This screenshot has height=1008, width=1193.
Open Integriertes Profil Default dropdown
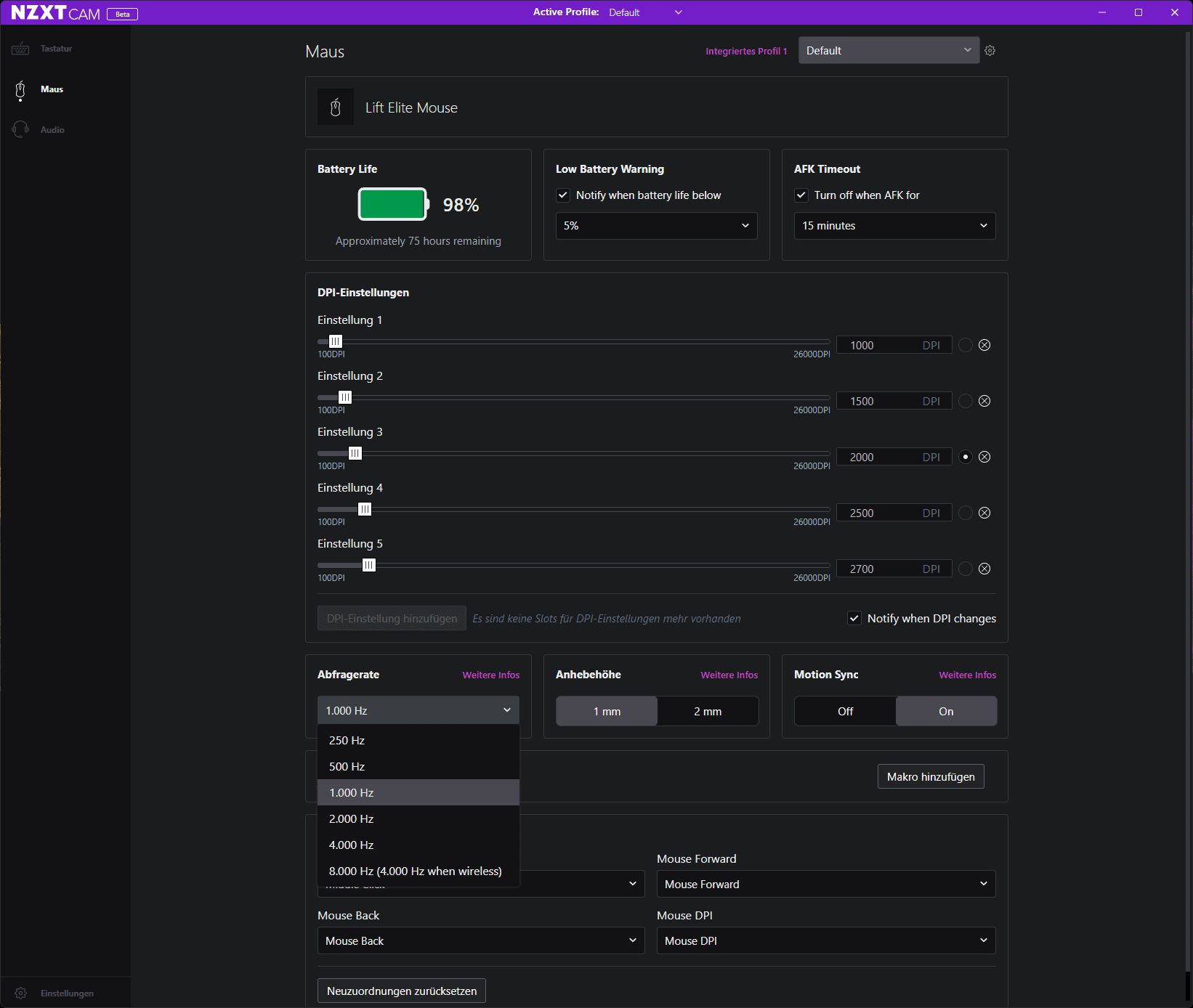click(x=889, y=50)
